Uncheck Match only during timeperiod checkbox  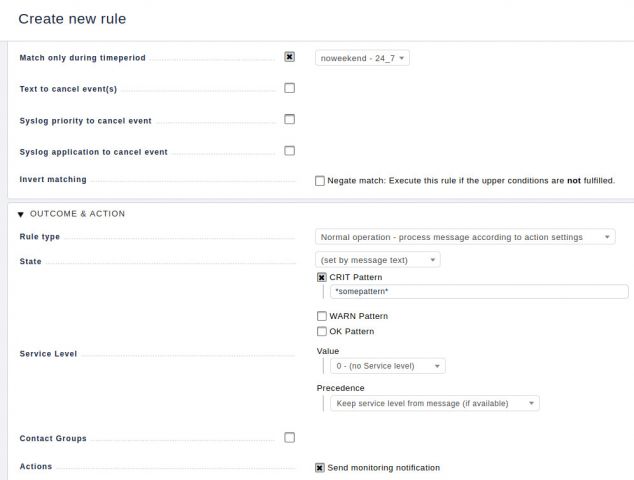289,57
